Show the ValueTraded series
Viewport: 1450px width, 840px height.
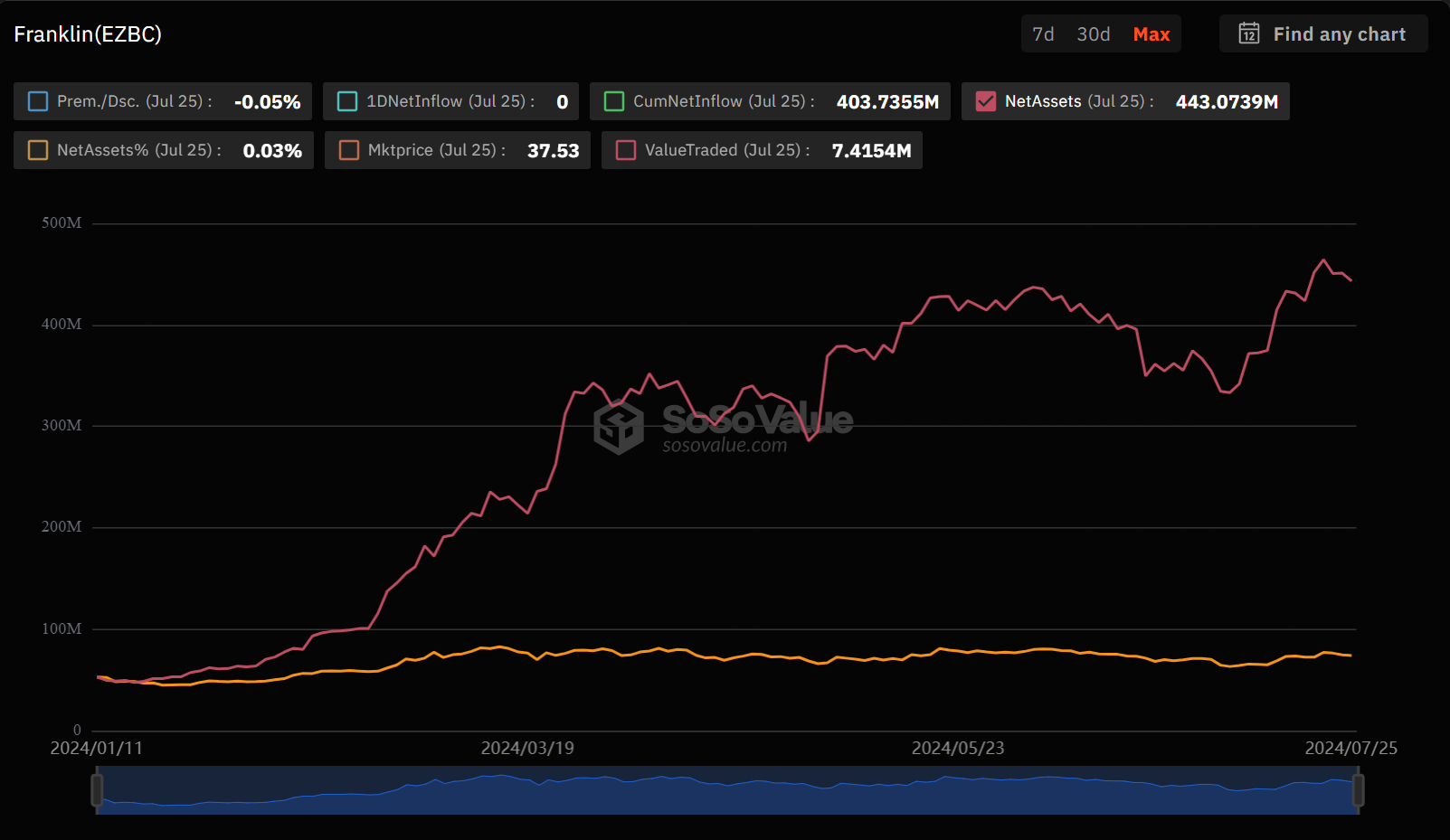pos(626,150)
